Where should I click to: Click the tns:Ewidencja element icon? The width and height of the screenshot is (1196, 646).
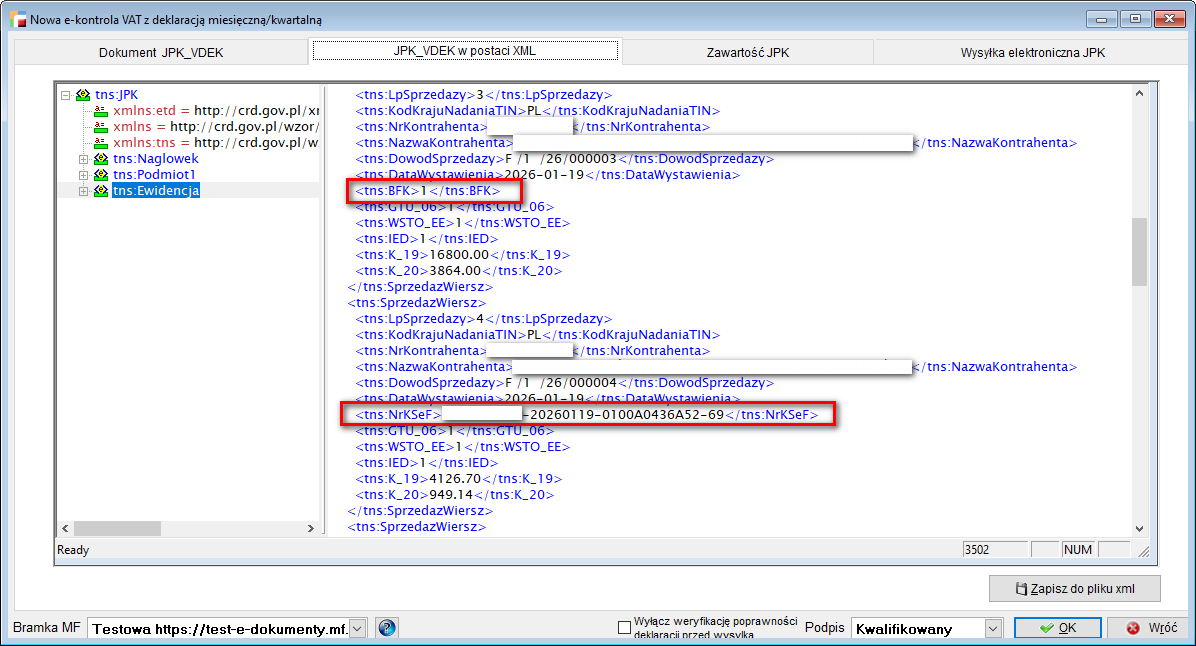[100, 191]
